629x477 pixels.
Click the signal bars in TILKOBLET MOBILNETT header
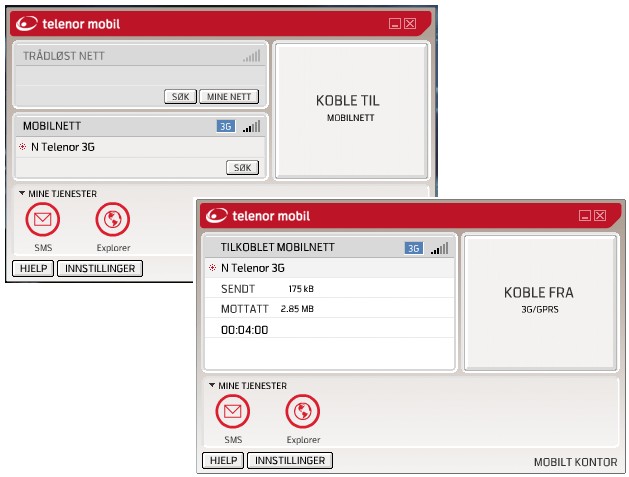[x=439, y=248]
